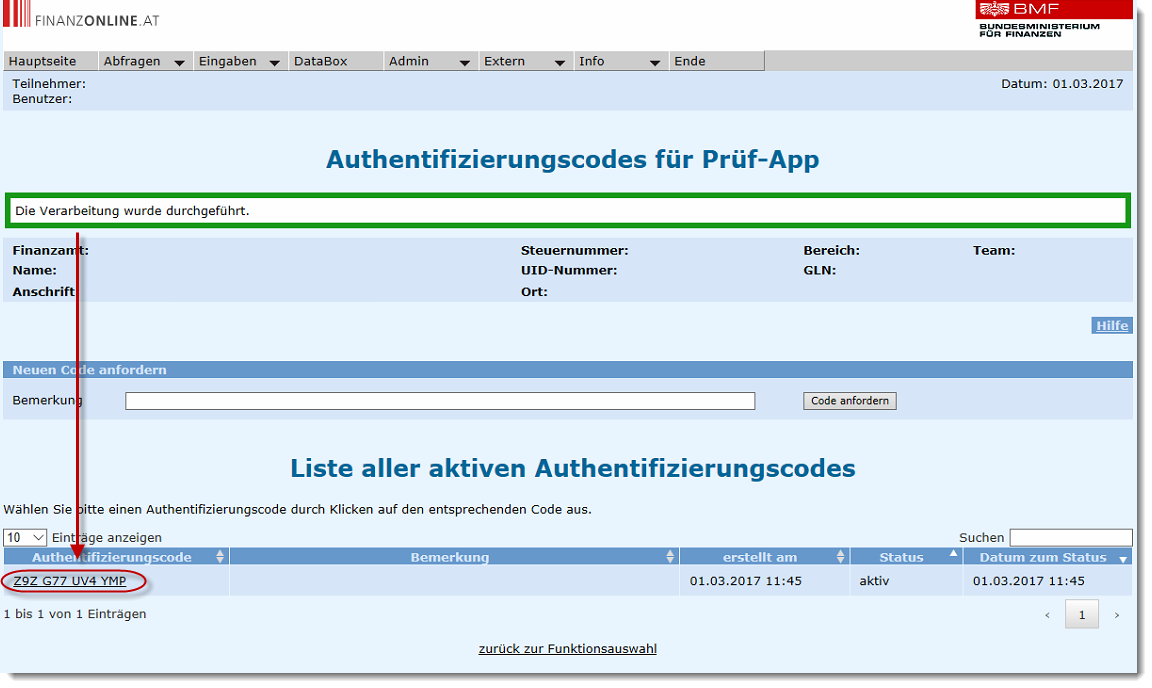Sort by 'erstellt am' column arrows
Viewport: 1152px width, 688px height.
(x=841, y=557)
